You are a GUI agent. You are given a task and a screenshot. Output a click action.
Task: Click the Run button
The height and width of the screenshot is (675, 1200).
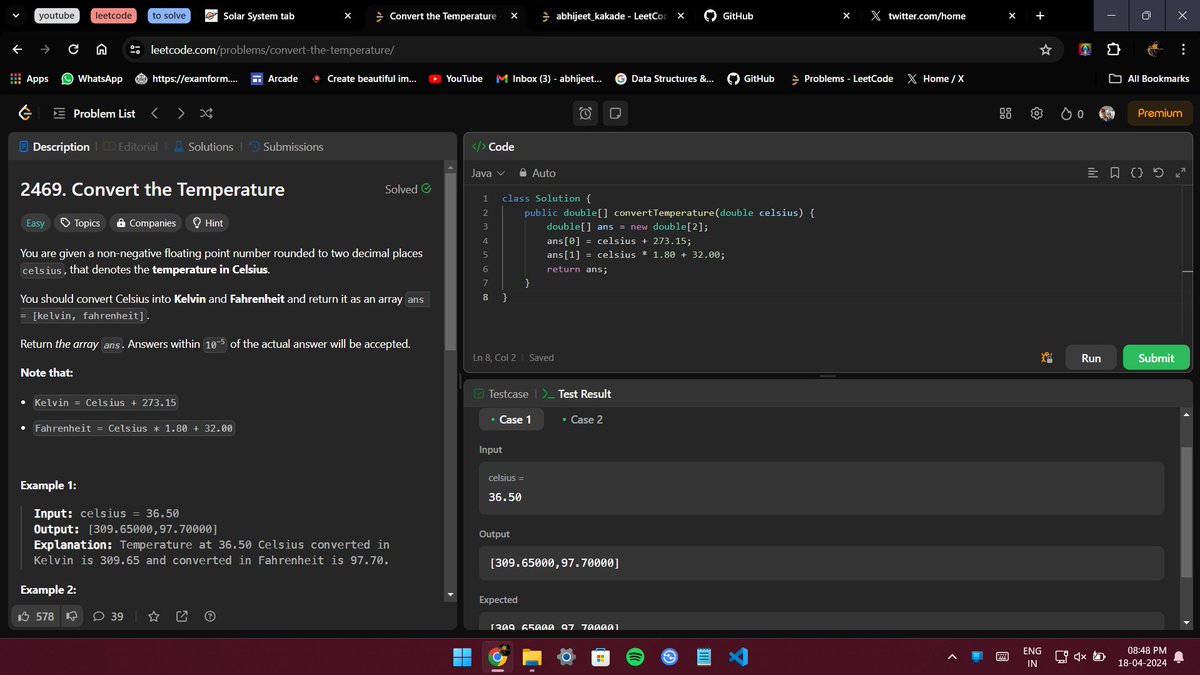coord(1091,357)
